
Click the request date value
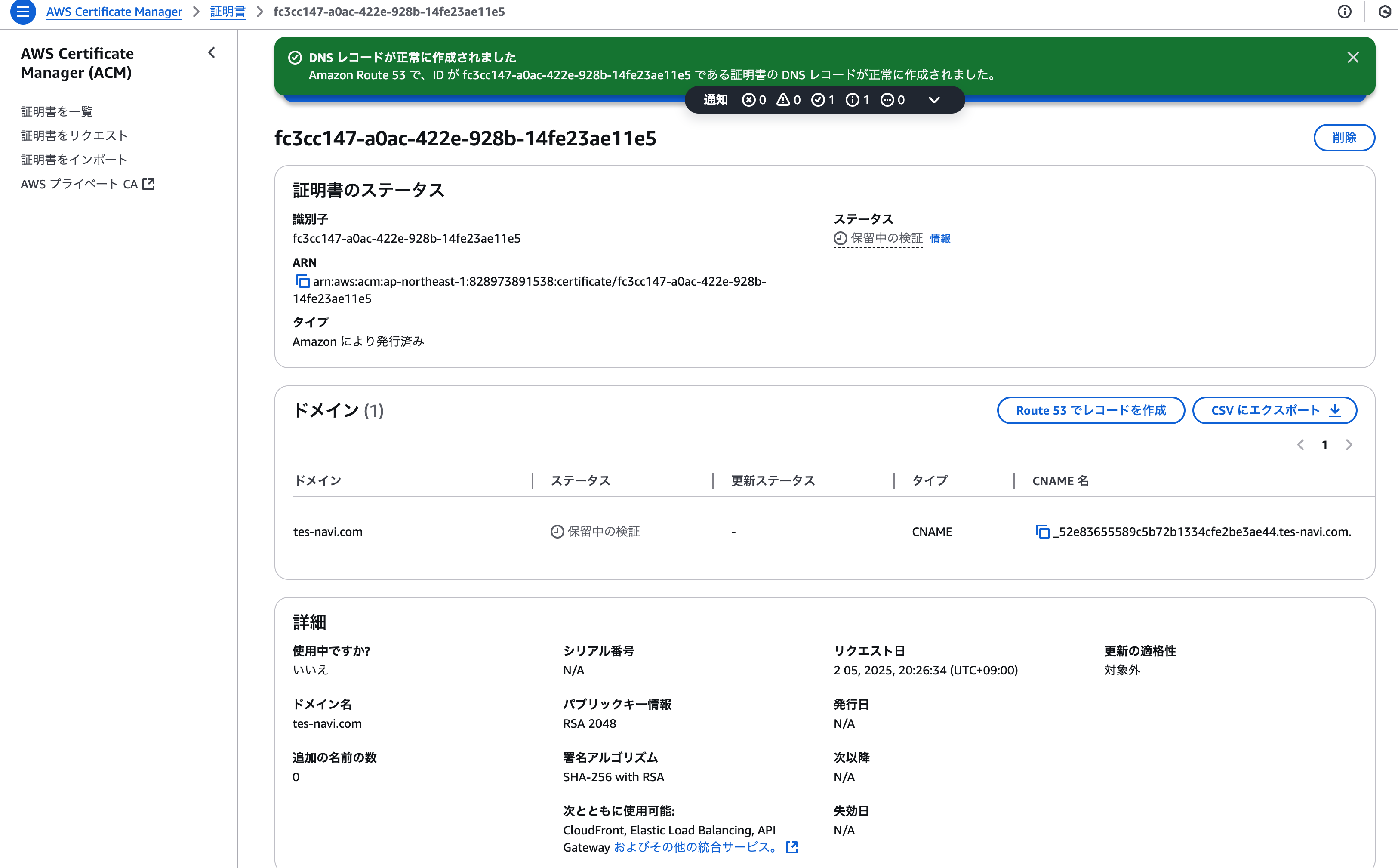click(x=926, y=670)
